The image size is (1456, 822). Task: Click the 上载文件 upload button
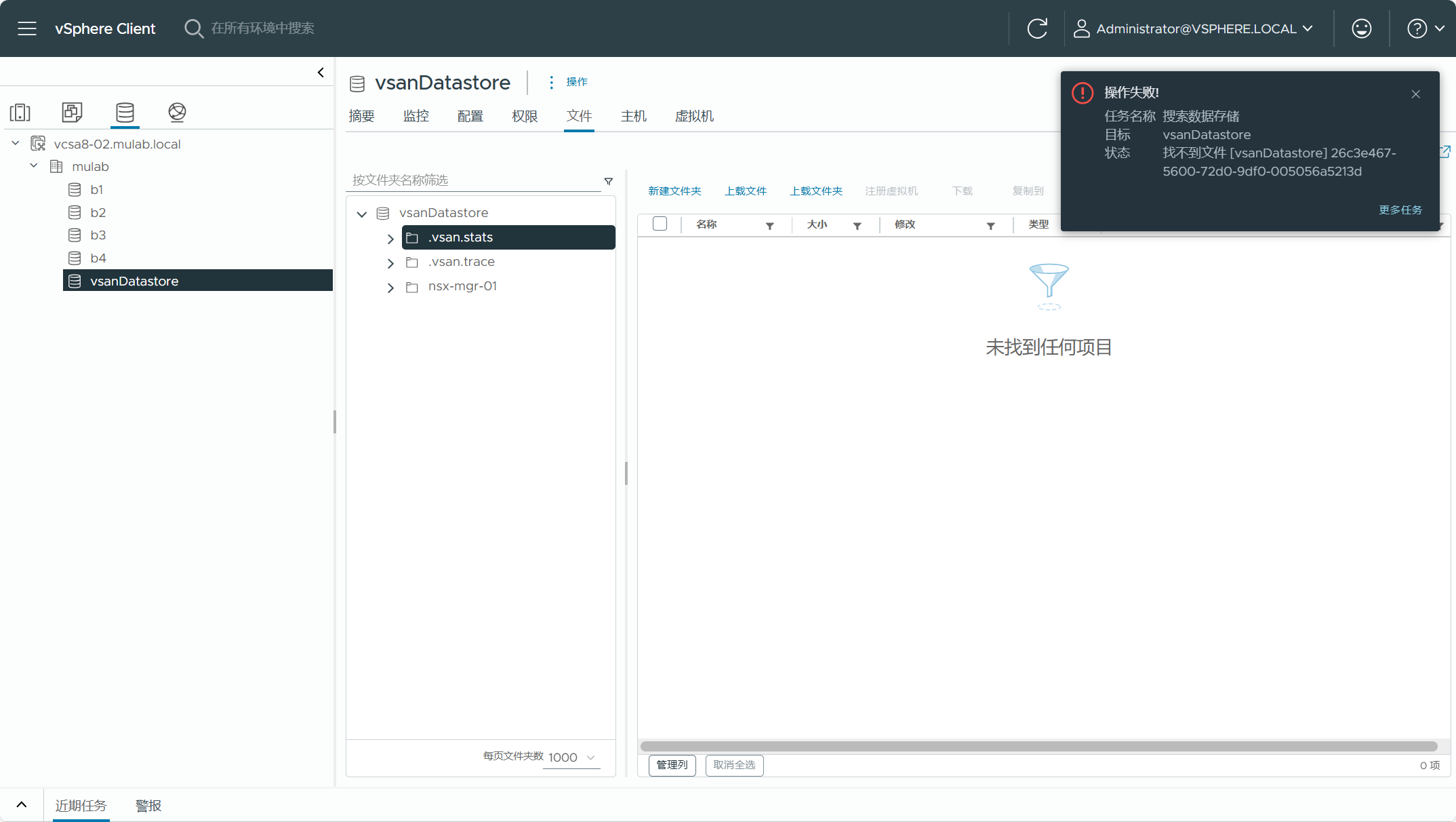745,191
